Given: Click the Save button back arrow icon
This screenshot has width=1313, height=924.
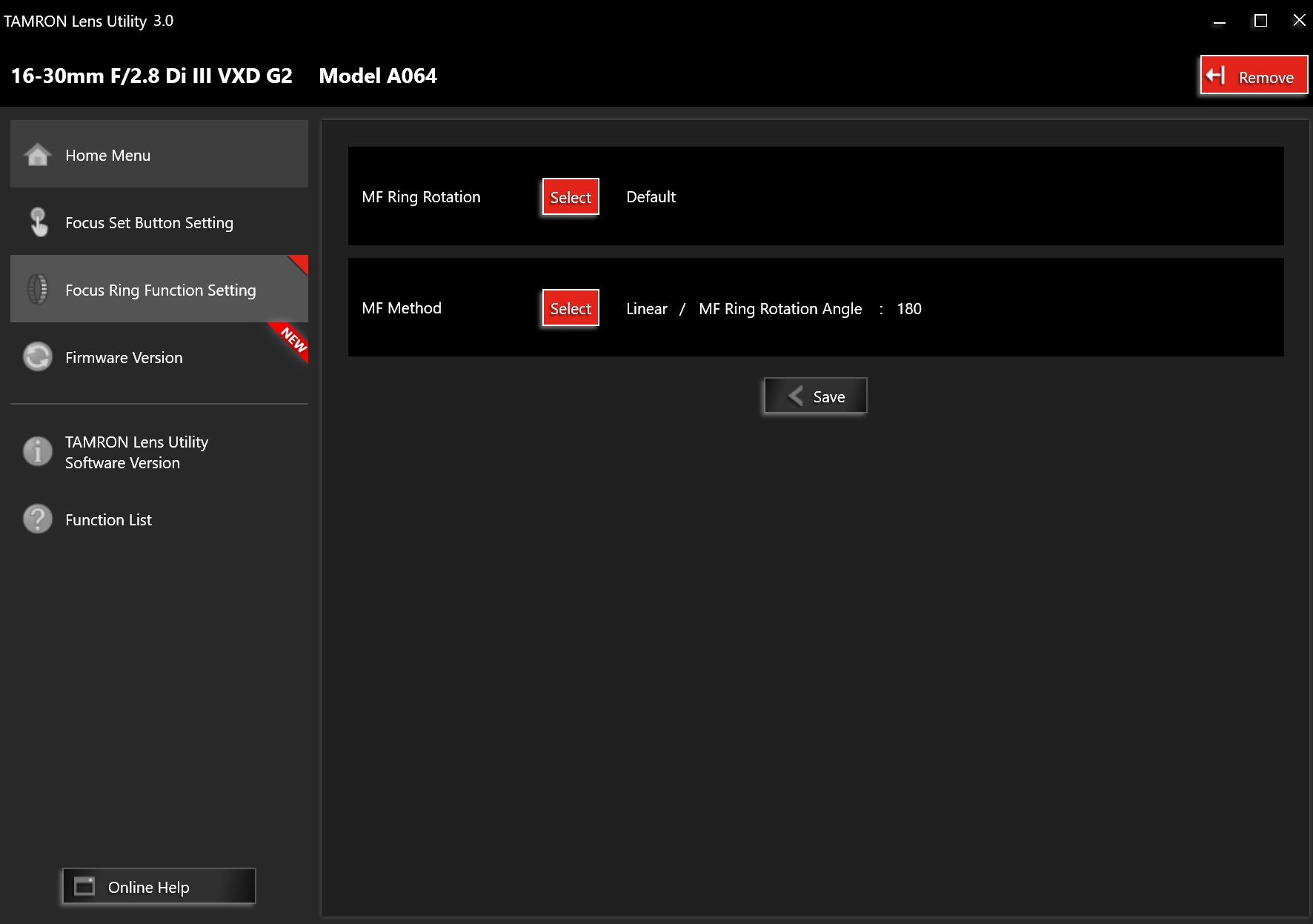Looking at the screenshot, I should [796, 396].
